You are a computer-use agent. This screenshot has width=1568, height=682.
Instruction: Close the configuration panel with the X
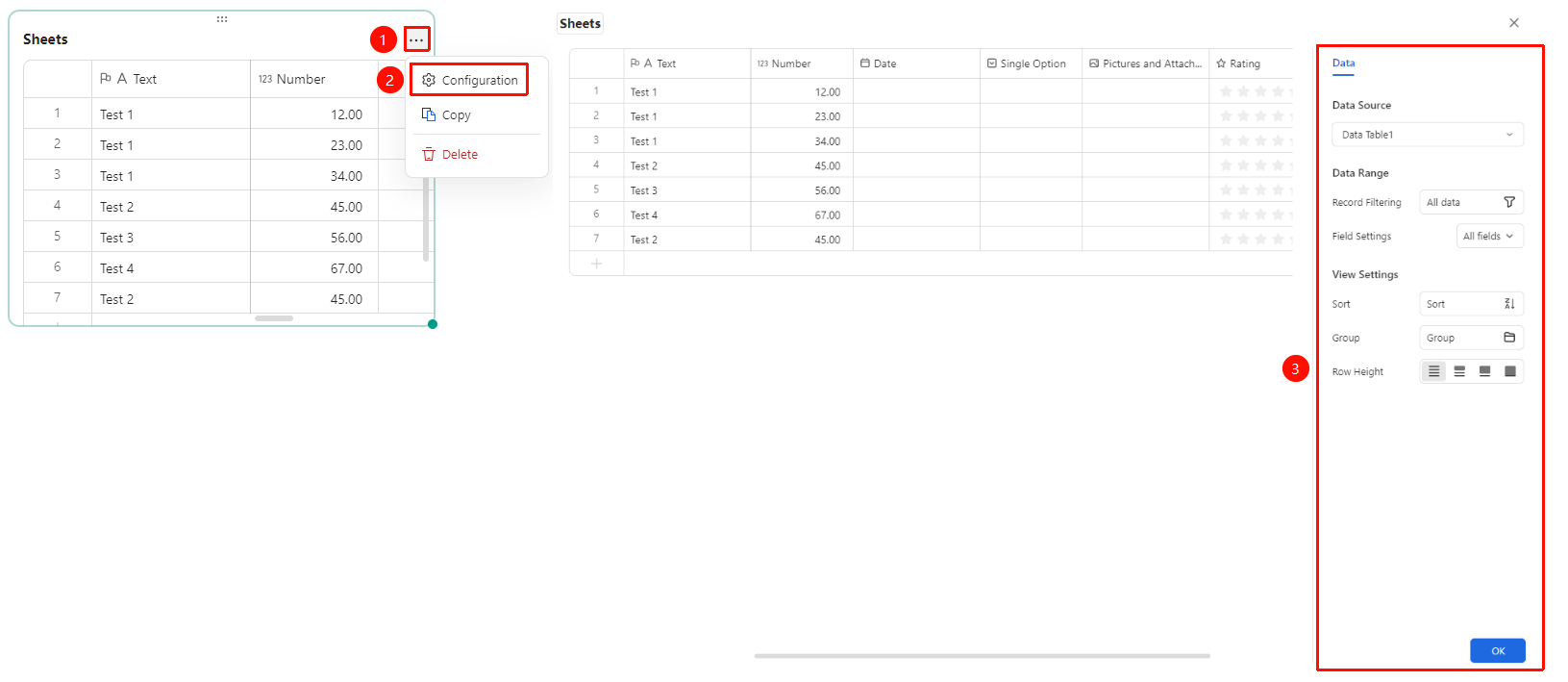(x=1514, y=23)
